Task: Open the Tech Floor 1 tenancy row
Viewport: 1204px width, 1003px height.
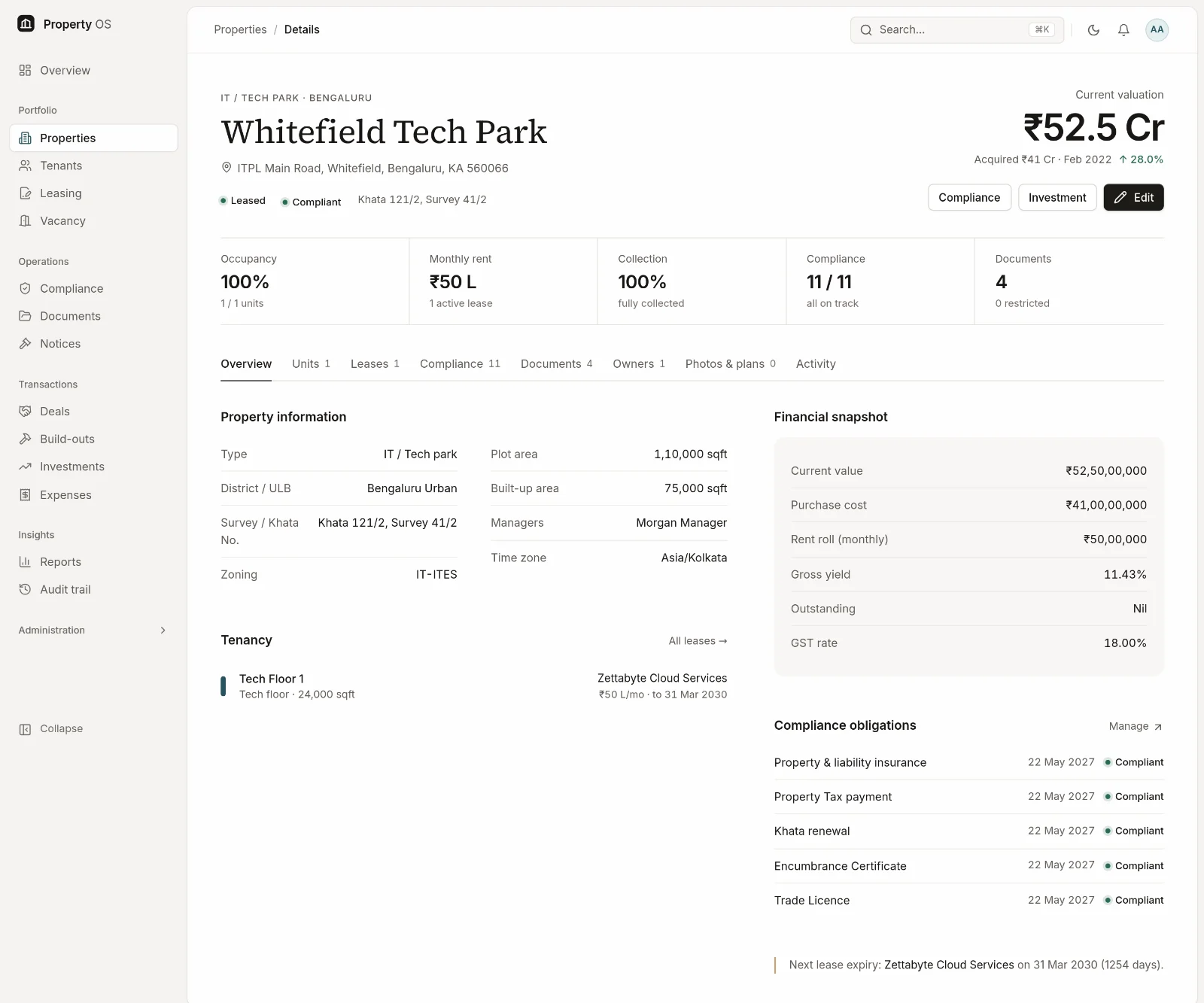Action: 473,686
